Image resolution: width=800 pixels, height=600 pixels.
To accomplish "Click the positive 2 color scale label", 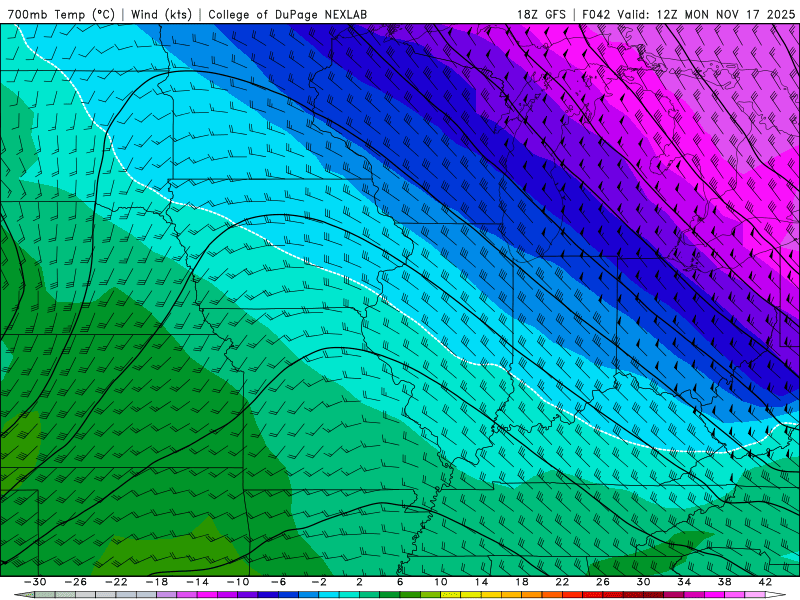I will (359, 582).
